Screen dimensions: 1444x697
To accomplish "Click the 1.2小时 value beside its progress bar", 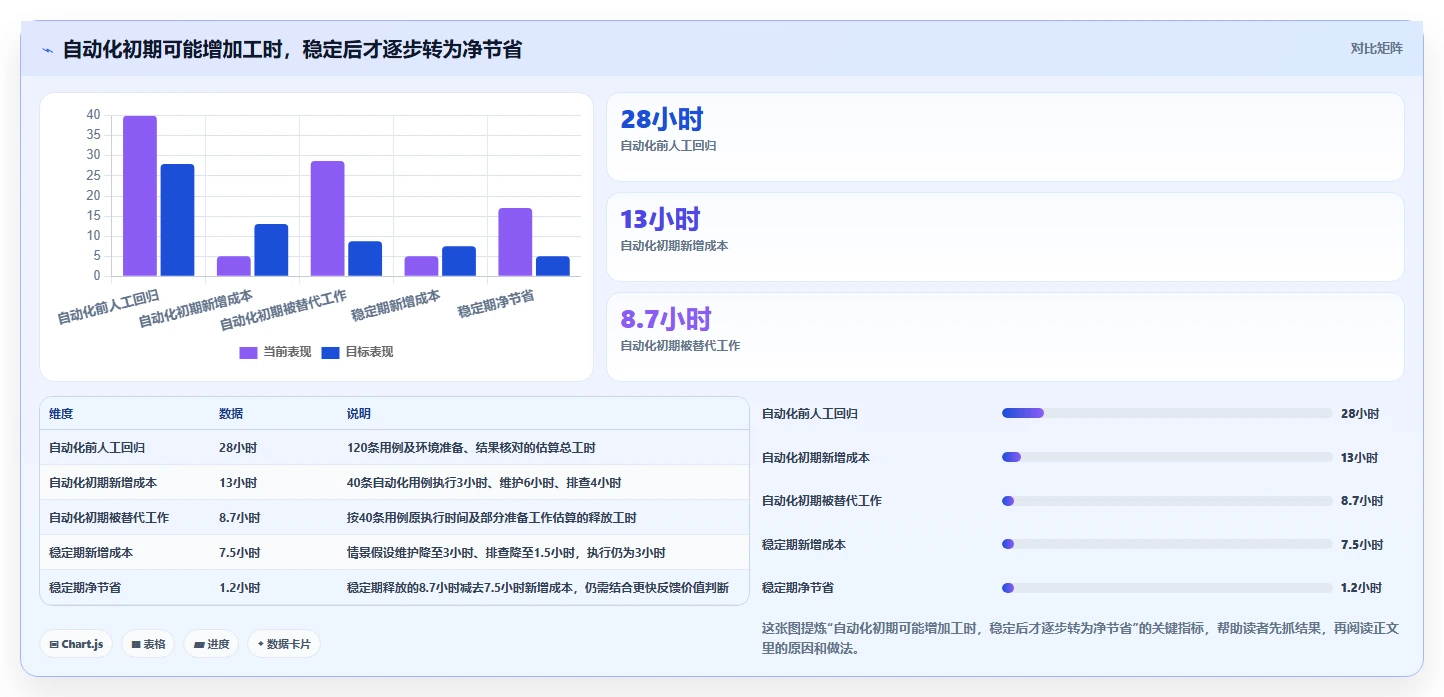I will click(x=1362, y=588).
